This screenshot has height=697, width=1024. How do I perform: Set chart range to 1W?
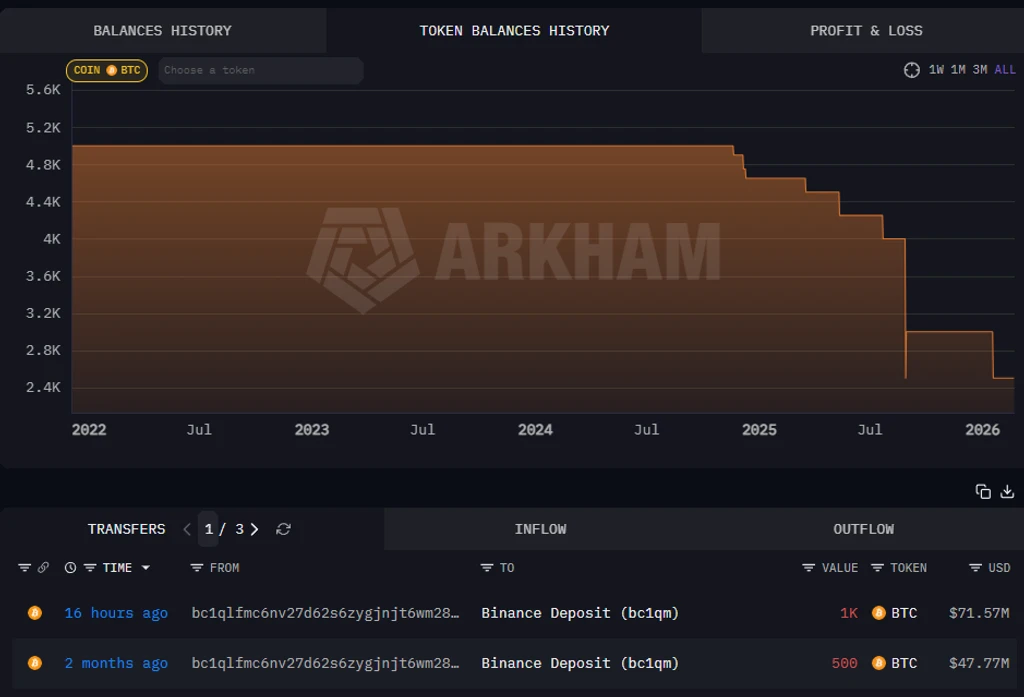pos(936,70)
